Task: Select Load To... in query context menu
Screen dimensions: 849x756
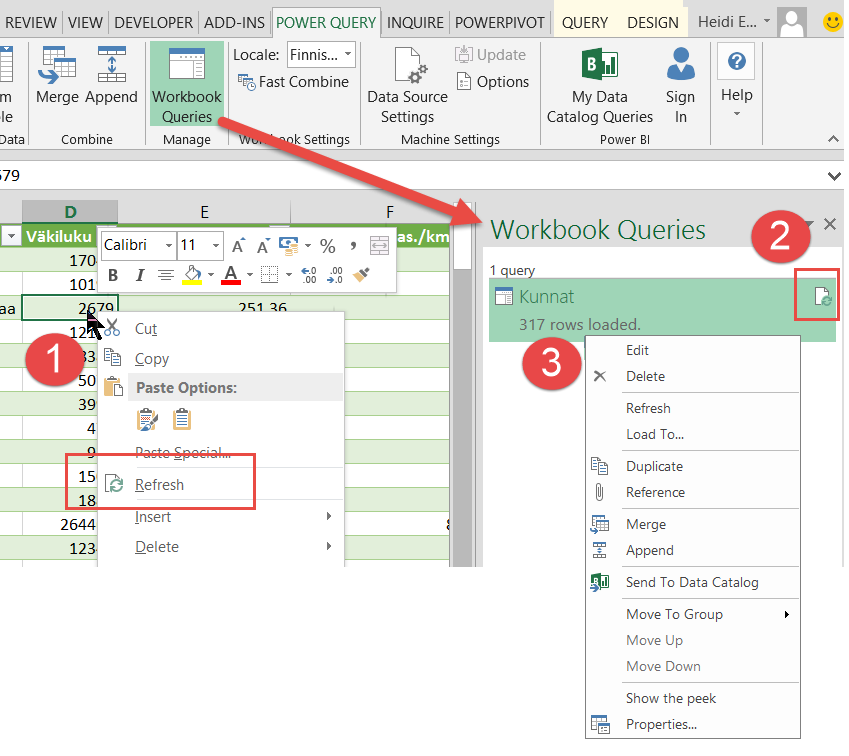Action: pos(654,434)
